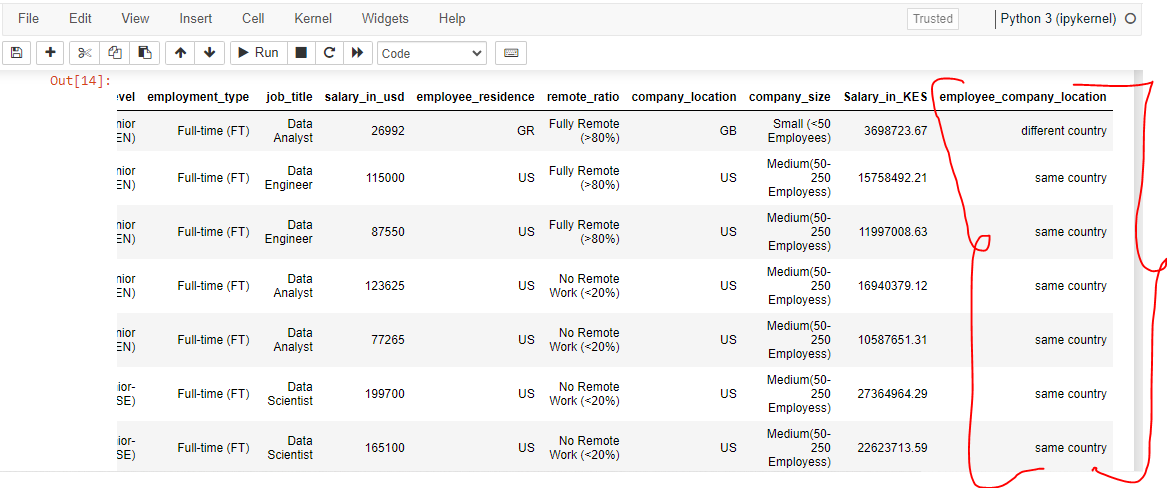Open the Code cell type dropdown
Screen dimensions: 1167x488
pos(432,54)
